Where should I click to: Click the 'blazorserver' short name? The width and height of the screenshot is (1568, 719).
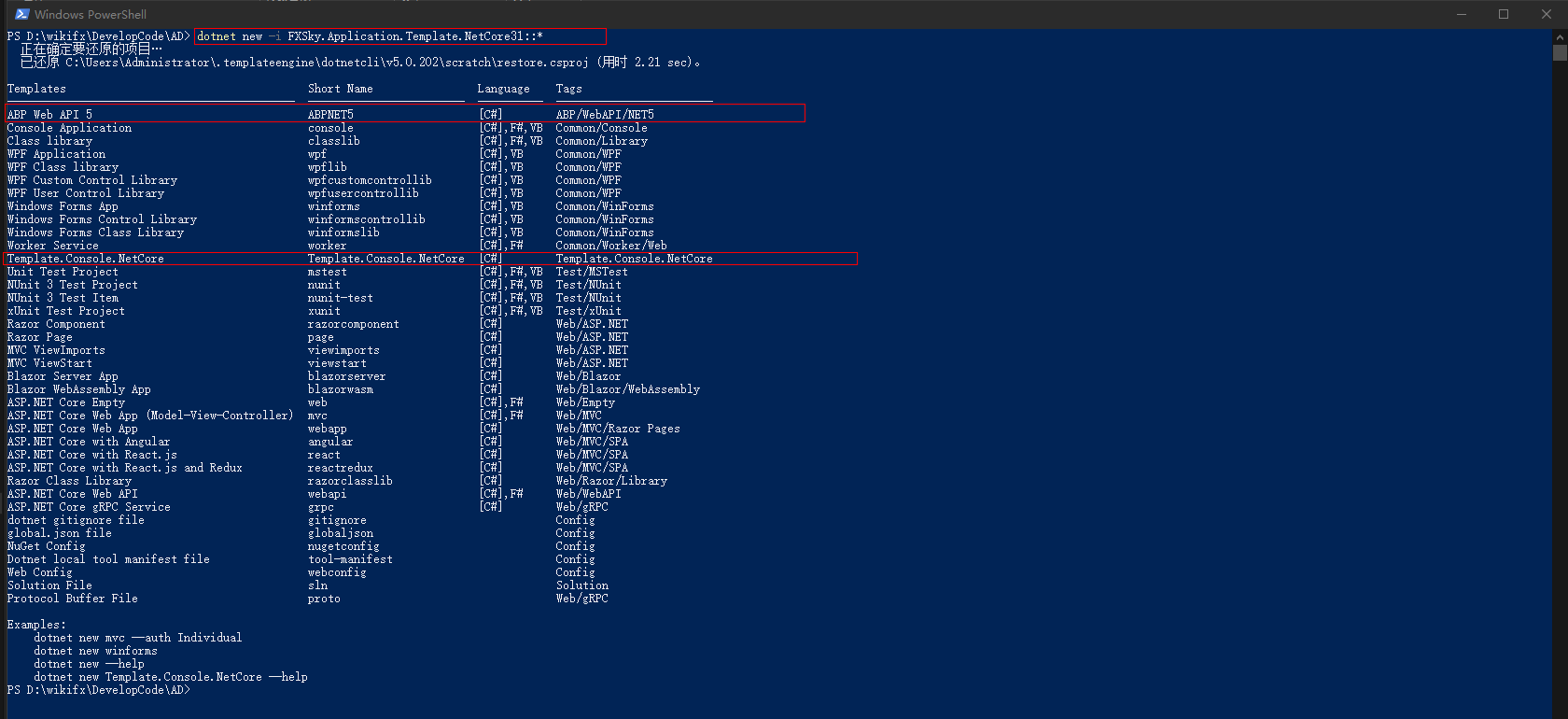pyautogui.click(x=346, y=376)
